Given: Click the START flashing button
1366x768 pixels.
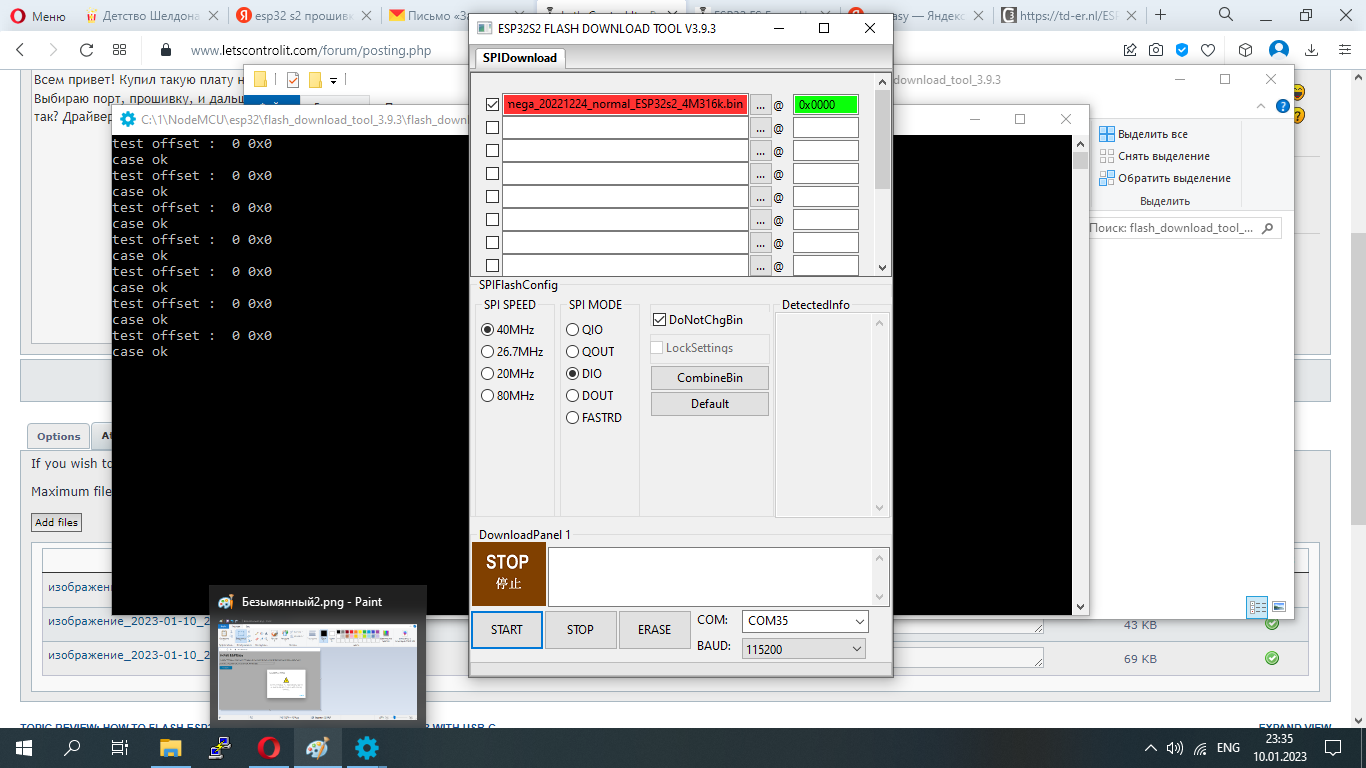Looking at the screenshot, I should point(507,630).
